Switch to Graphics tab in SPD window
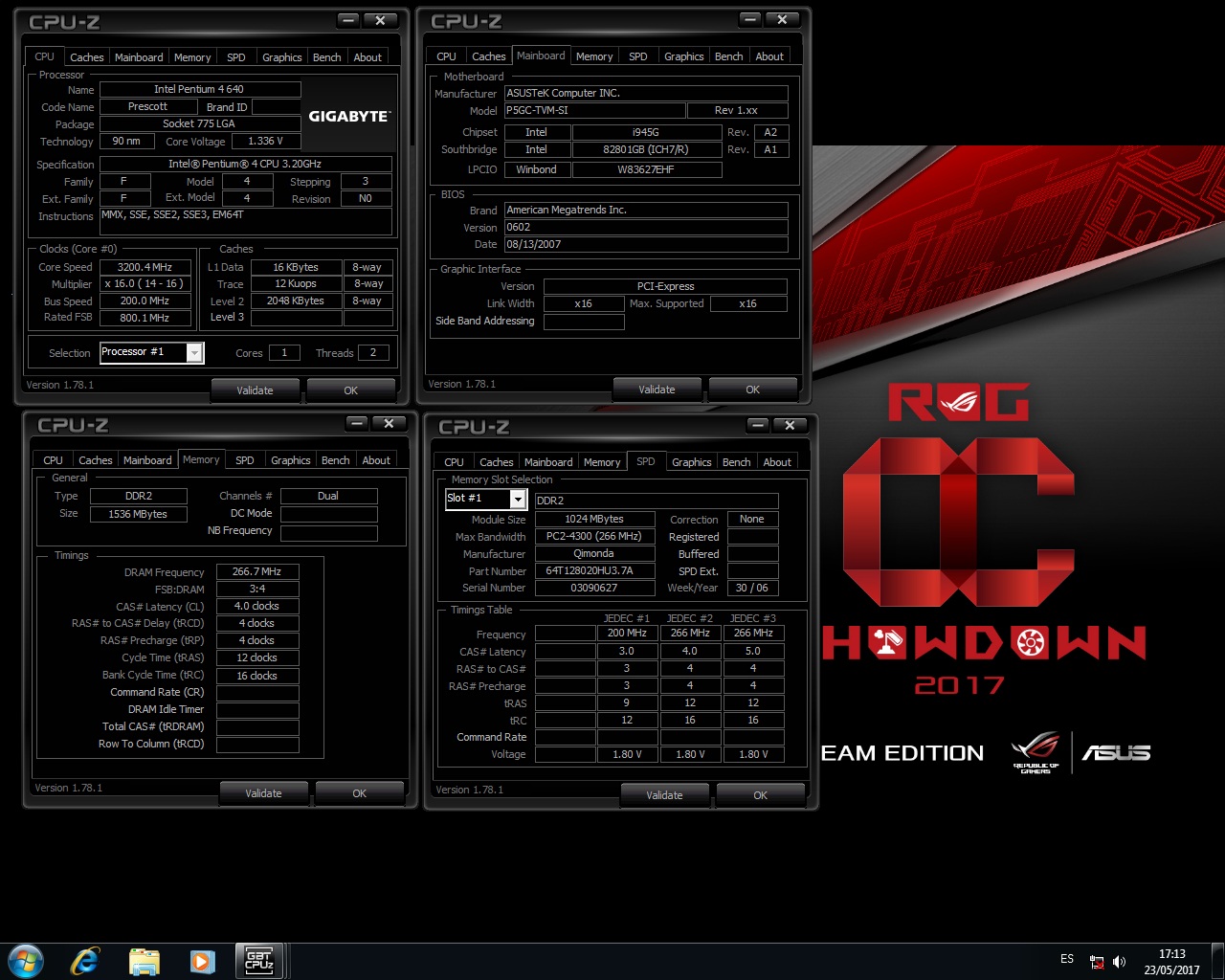1225x980 pixels. 692,462
